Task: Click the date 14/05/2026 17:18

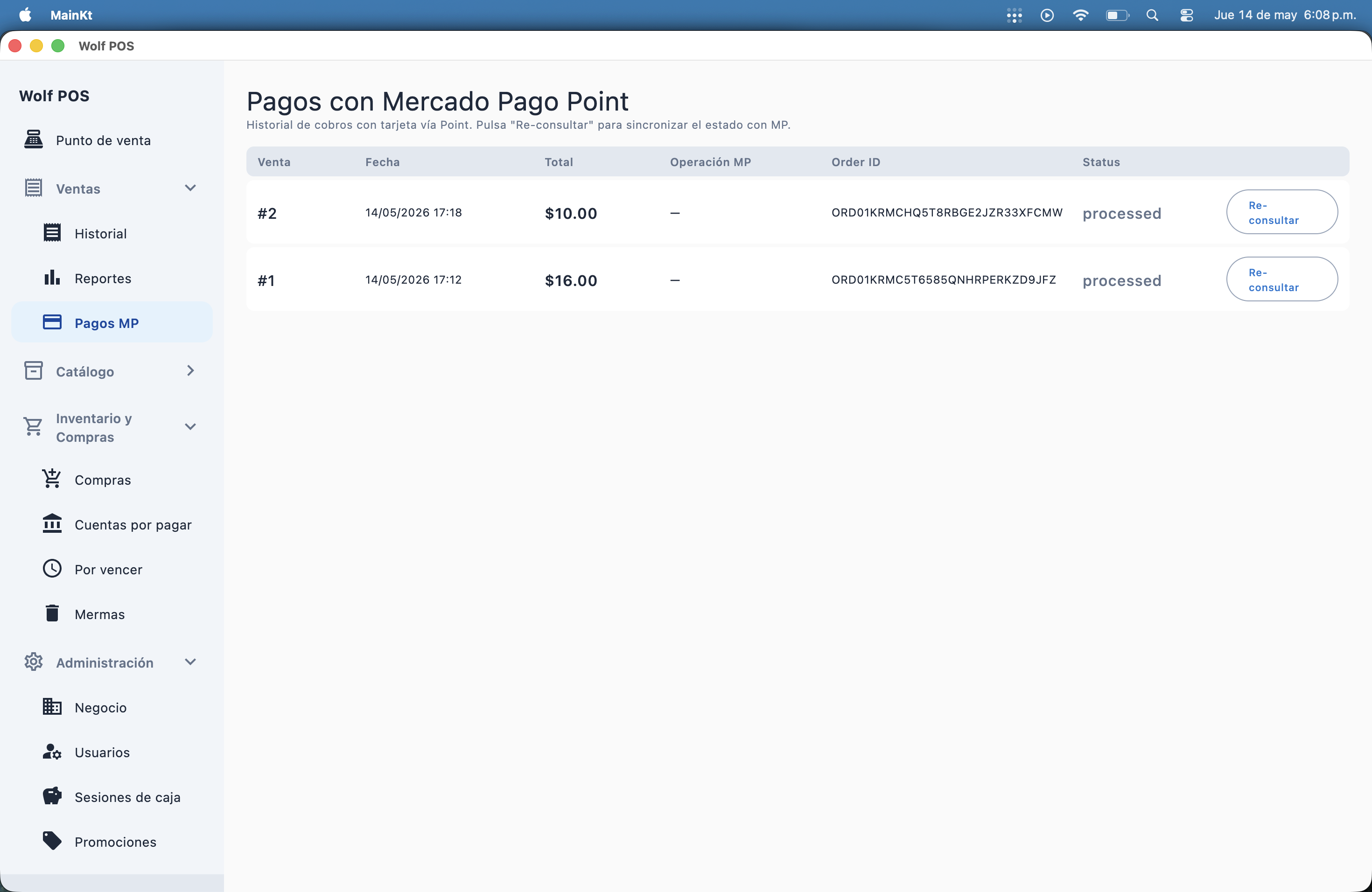Action: click(413, 212)
